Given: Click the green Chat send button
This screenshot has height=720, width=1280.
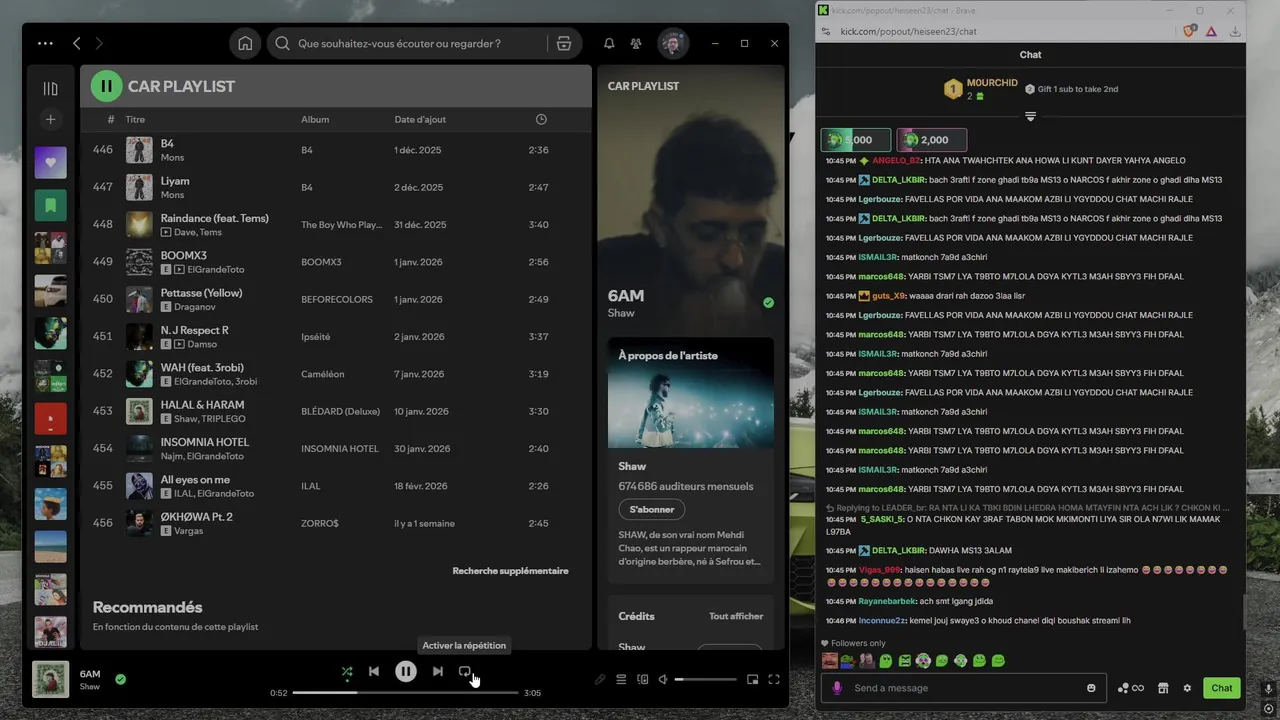Looking at the screenshot, I should click(x=1222, y=688).
